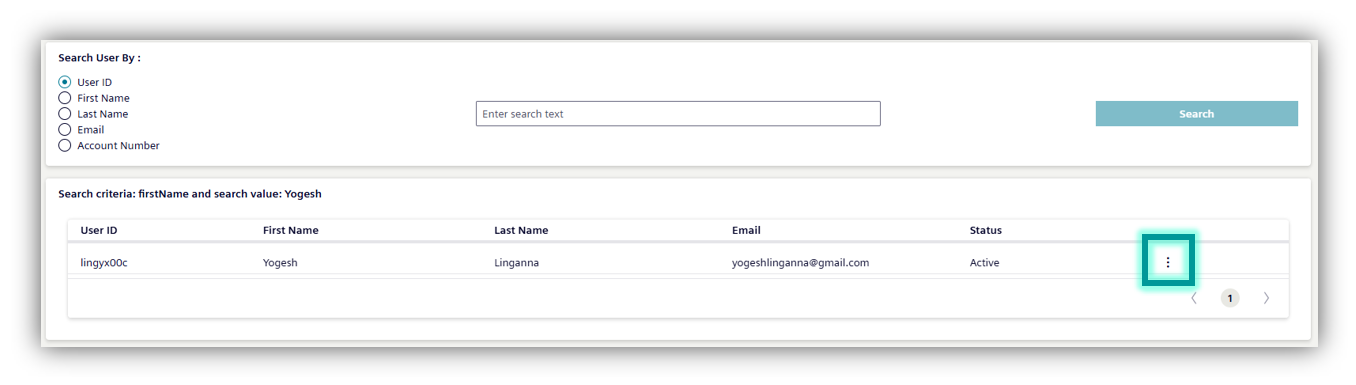Image resolution: width=1356 pixels, height=385 pixels.
Task: Select the User ID radio button
Action: click(65, 82)
